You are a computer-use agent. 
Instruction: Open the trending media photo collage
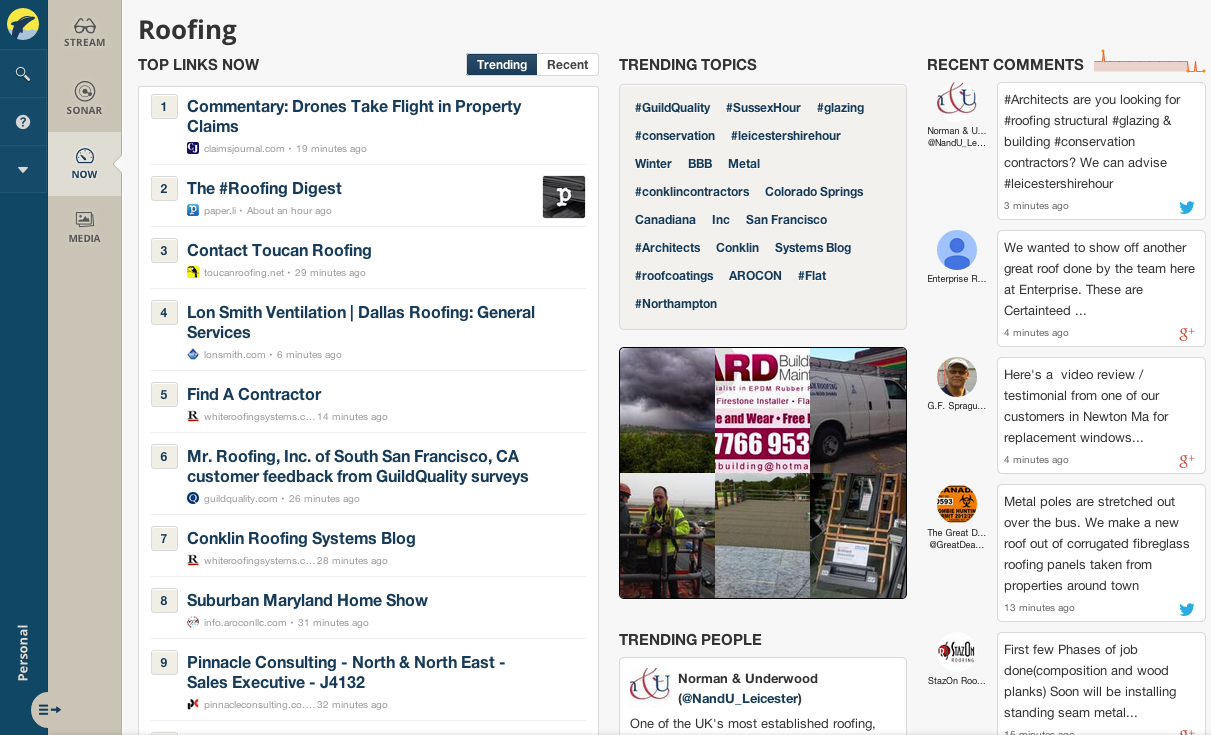(763, 473)
